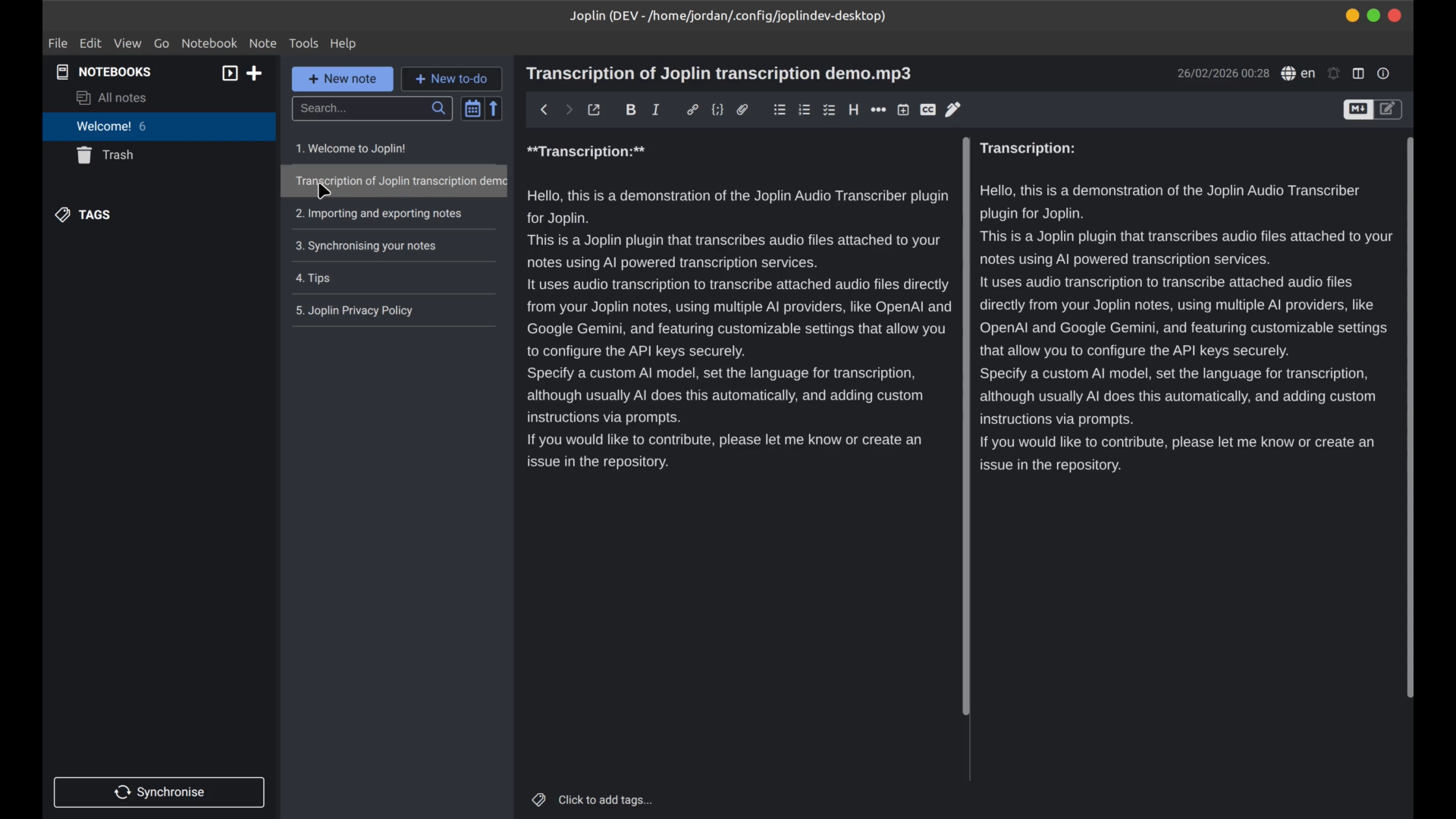Screen dimensions: 1456x819
Task: Open the spell checker language dropdown
Action: pyautogui.click(x=1298, y=74)
